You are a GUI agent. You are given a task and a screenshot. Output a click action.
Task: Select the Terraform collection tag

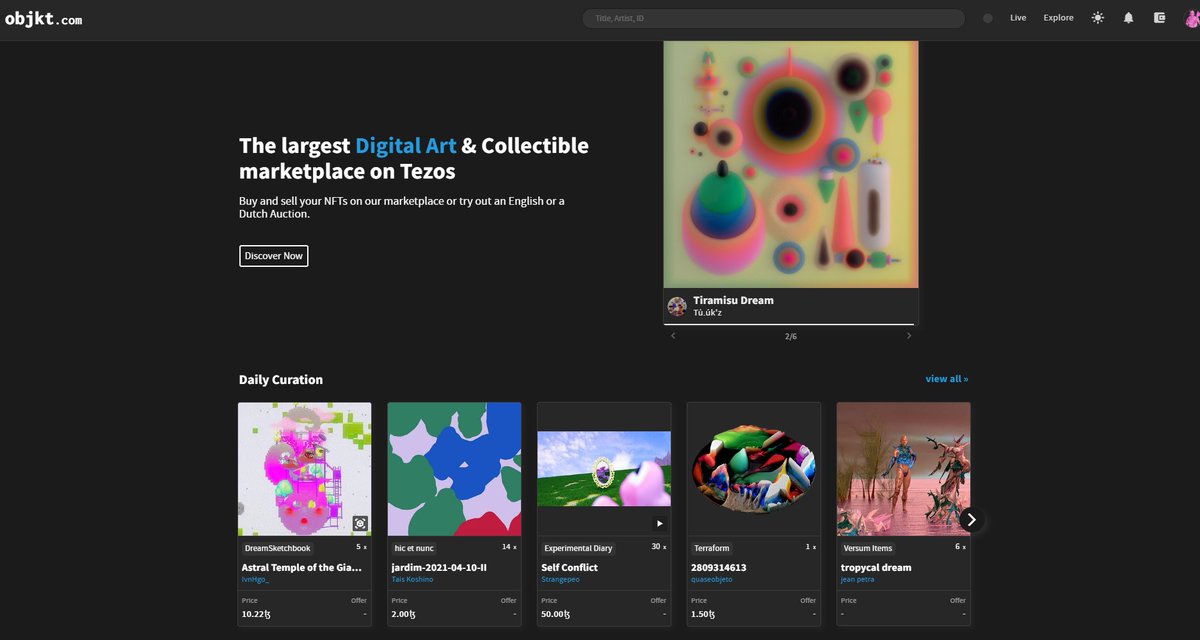click(x=711, y=548)
